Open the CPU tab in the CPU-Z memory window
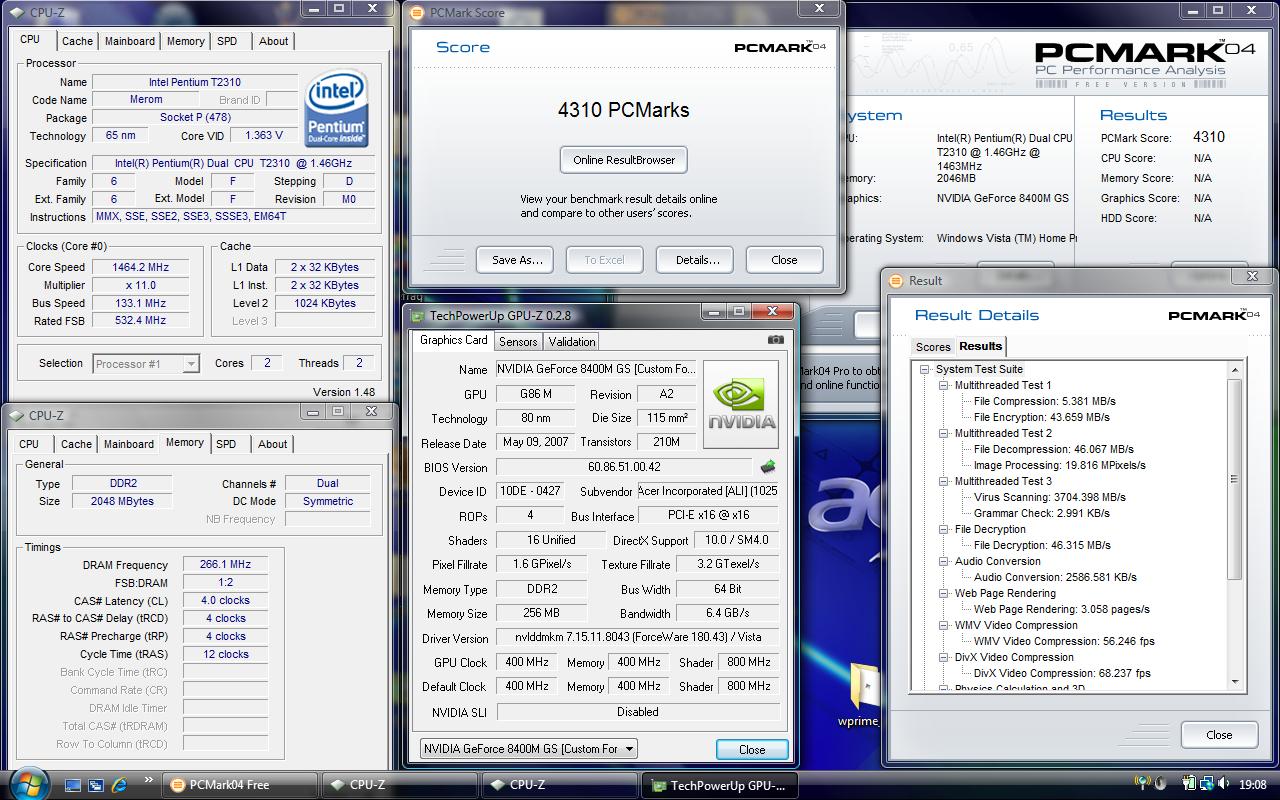The image size is (1280, 800). tap(29, 444)
